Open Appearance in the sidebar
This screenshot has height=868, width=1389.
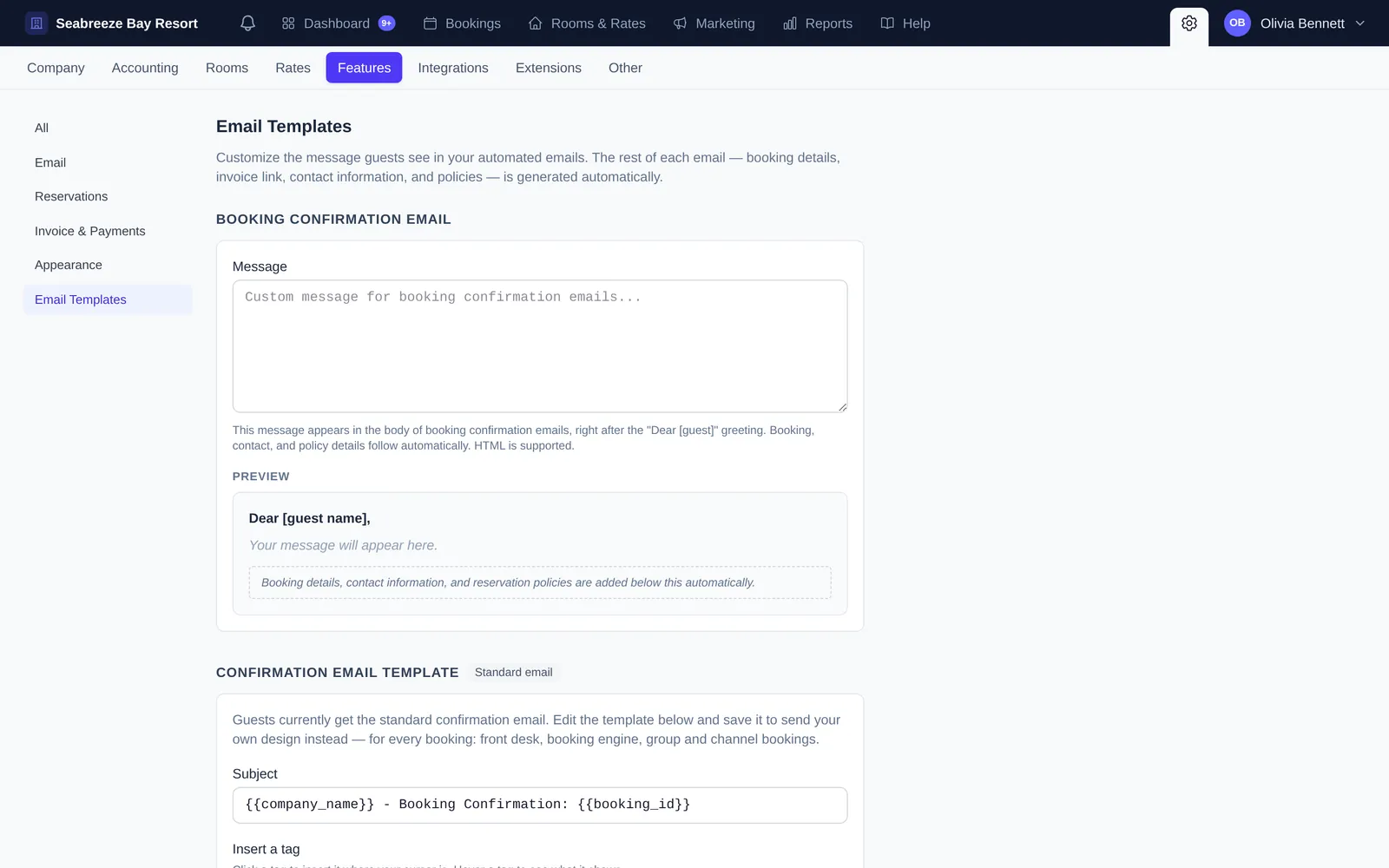click(x=108, y=265)
